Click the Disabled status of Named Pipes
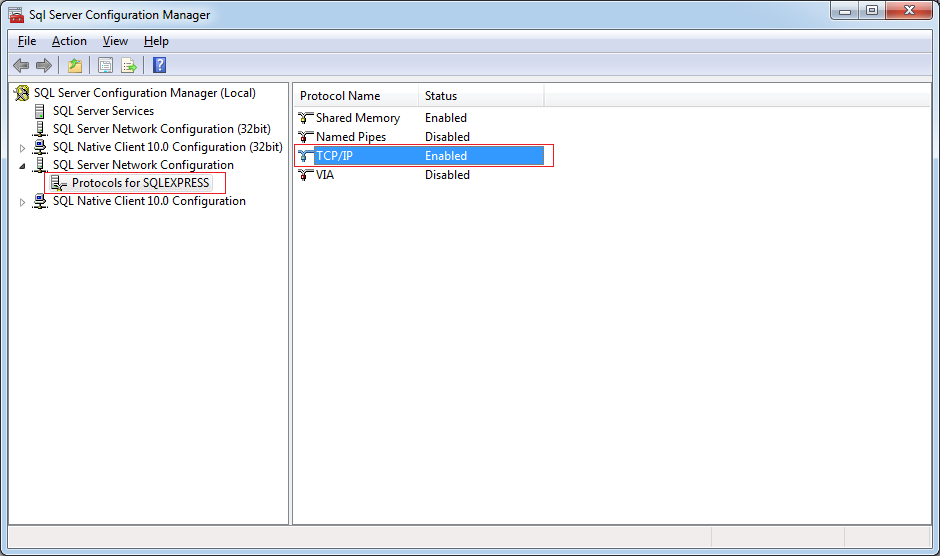The image size is (940, 556). pyautogui.click(x=447, y=137)
